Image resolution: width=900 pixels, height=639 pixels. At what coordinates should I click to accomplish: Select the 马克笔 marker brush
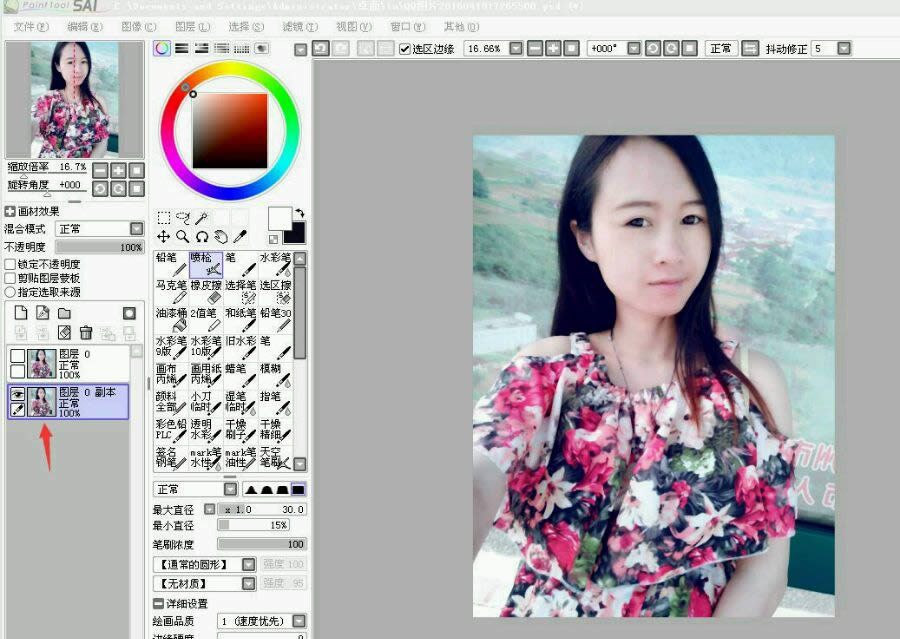(170, 291)
